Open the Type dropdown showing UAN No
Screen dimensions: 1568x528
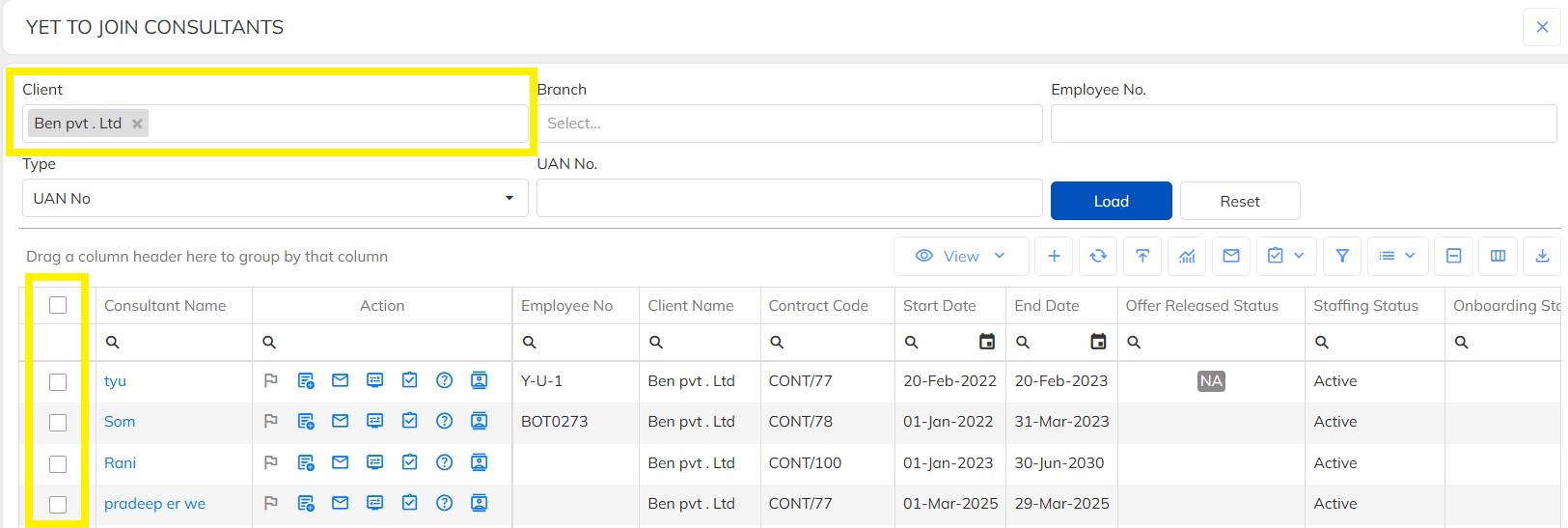275,199
